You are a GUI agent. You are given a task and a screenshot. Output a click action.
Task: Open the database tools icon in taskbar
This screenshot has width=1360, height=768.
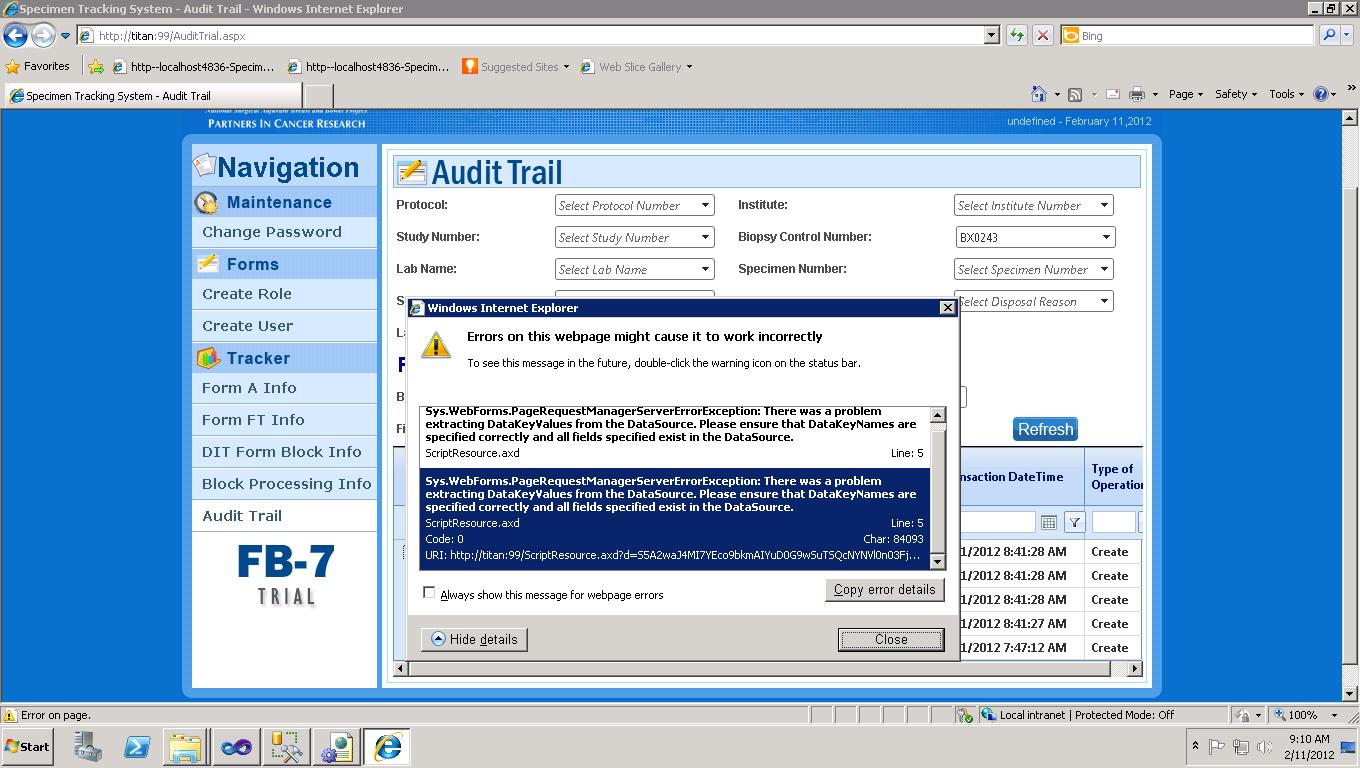286,747
